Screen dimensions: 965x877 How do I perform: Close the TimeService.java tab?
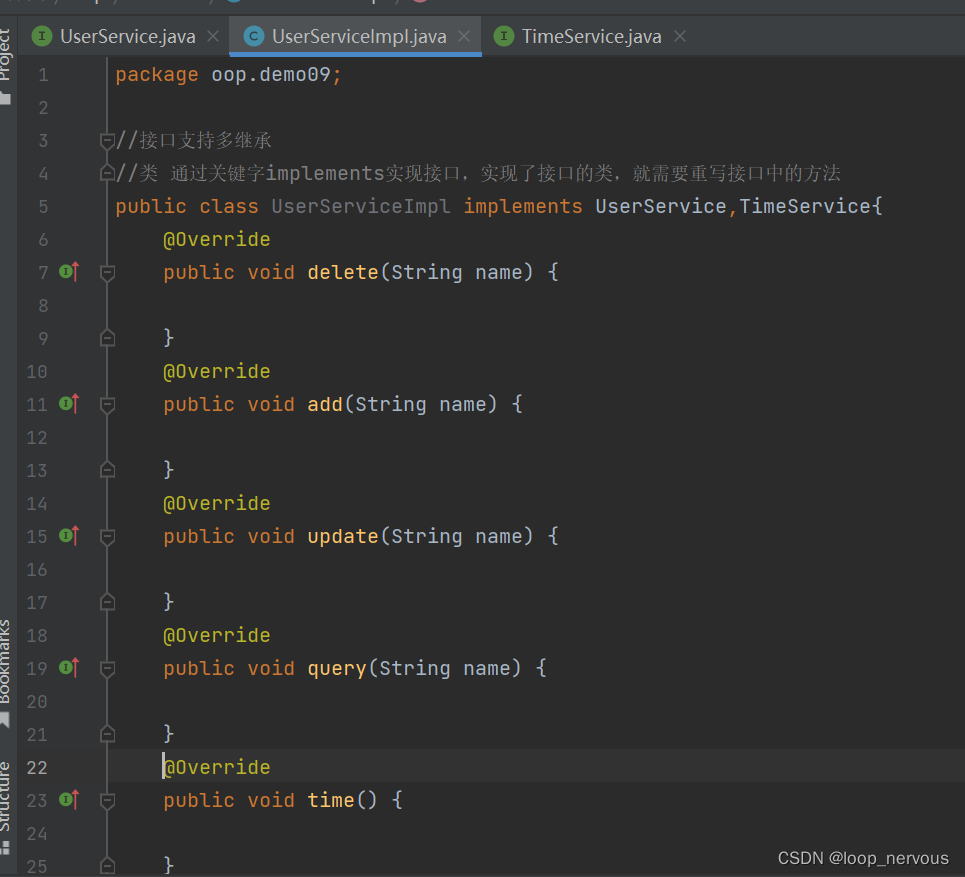(x=679, y=36)
